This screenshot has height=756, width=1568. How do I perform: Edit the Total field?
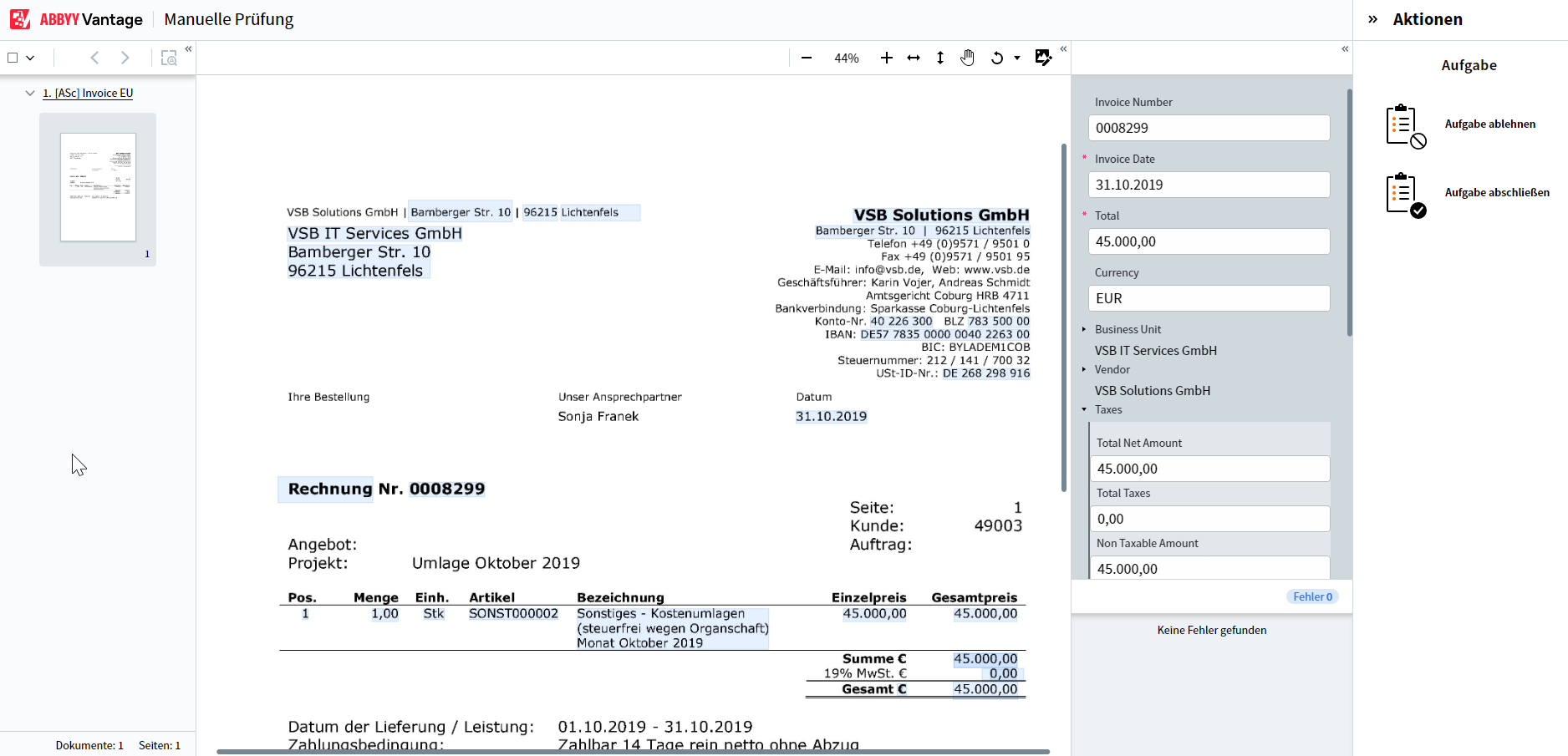(x=1209, y=241)
